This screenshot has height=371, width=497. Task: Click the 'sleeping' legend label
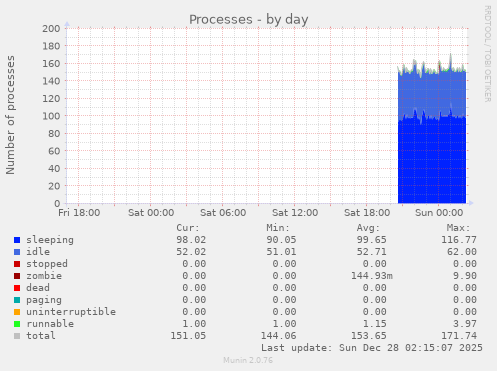point(50,240)
